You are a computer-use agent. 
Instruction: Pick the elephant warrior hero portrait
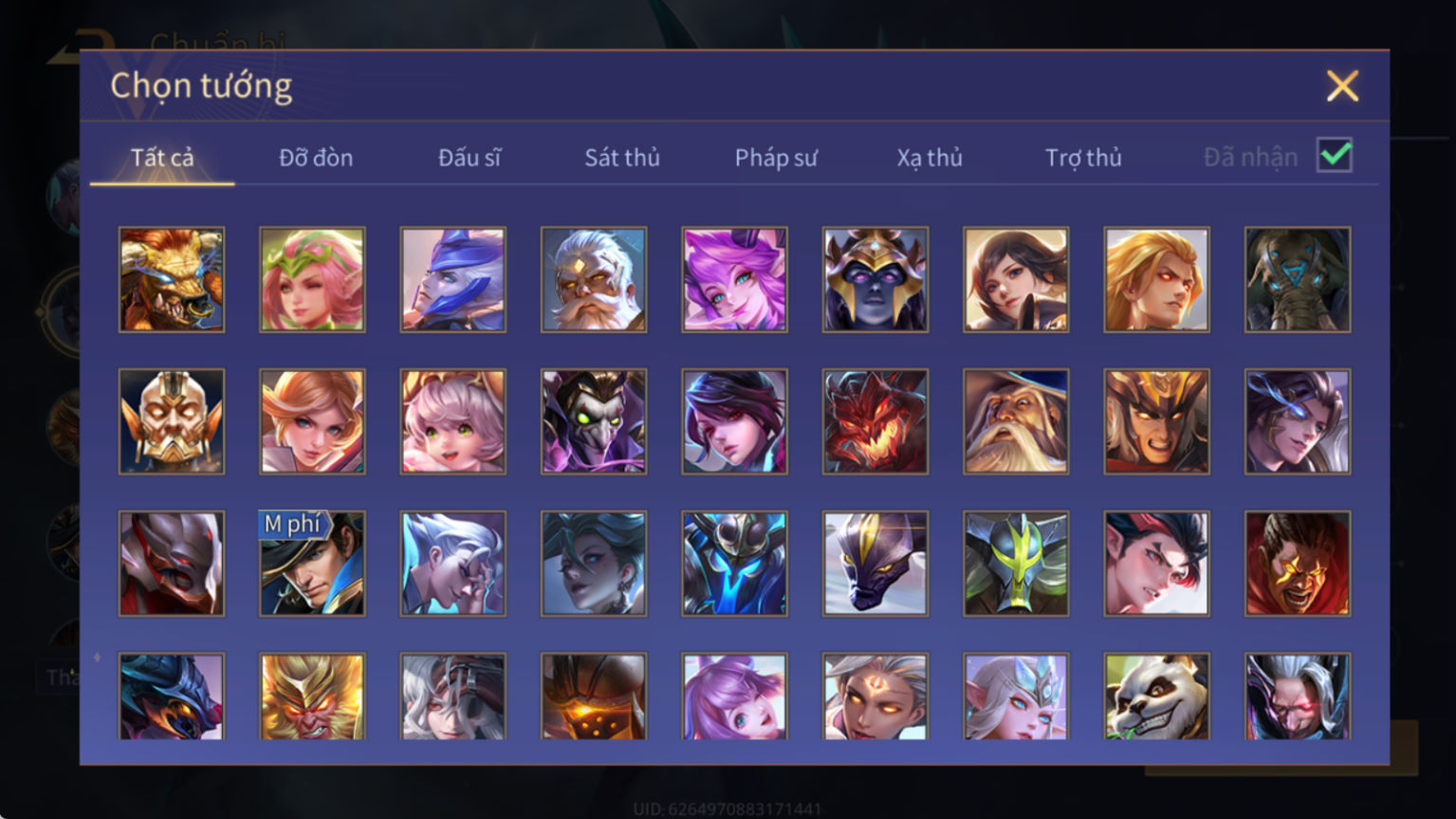pyautogui.click(x=1298, y=279)
